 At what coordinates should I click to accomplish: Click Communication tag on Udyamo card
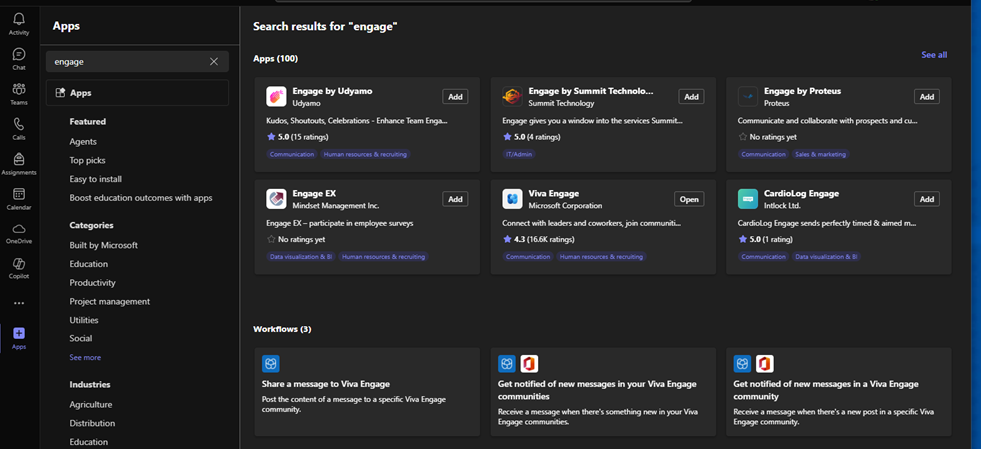[292, 154]
